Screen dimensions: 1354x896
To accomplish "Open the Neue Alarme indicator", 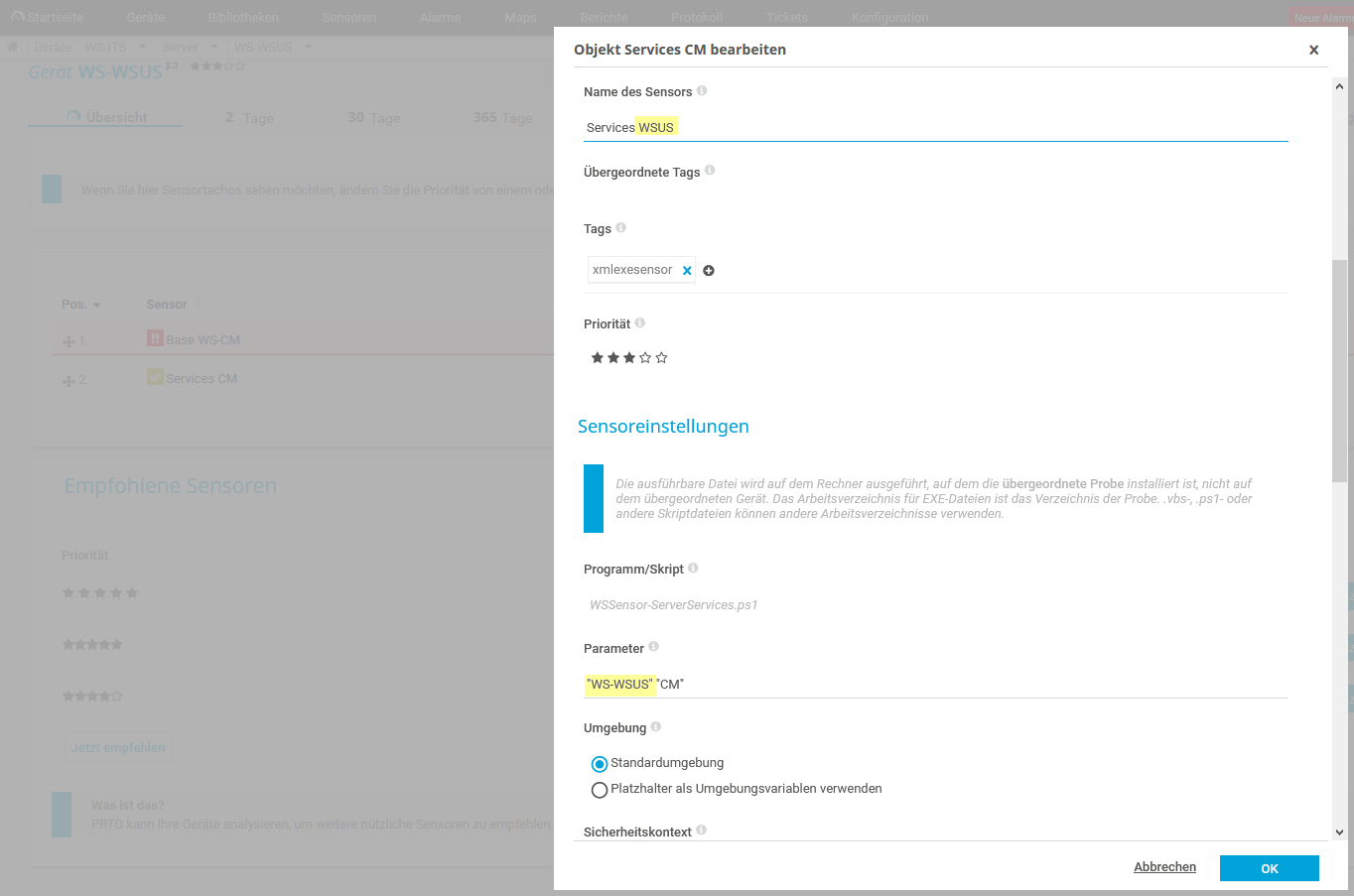I will click(1321, 17).
